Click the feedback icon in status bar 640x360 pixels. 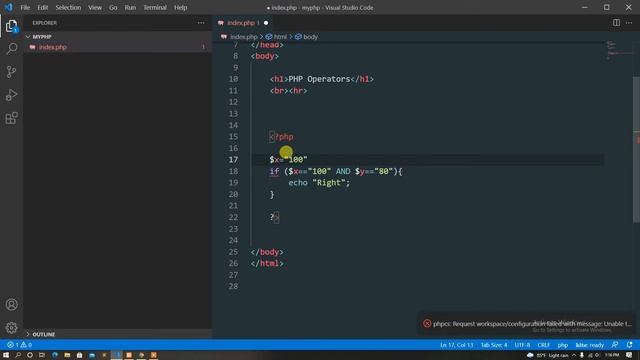(x=615, y=345)
